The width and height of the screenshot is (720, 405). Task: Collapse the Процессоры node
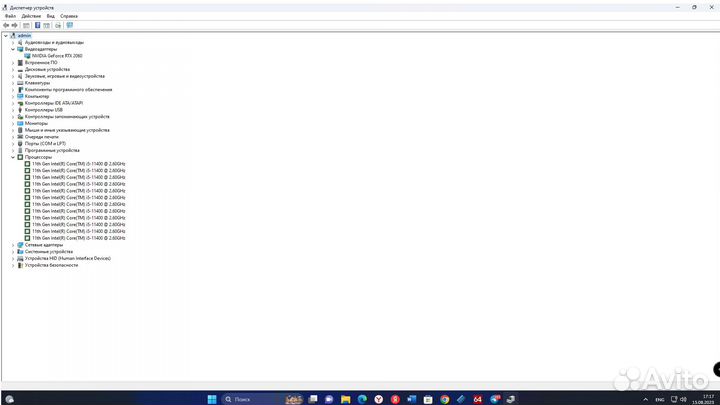tap(13, 157)
